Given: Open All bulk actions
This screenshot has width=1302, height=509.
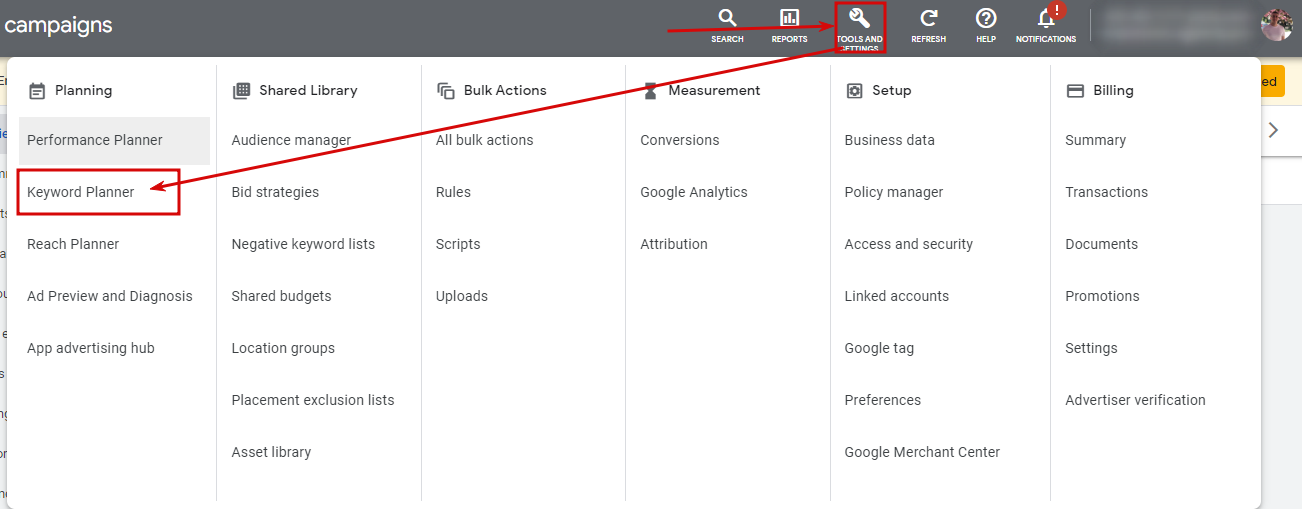Looking at the screenshot, I should pyautogui.click(x=484, y=140).
